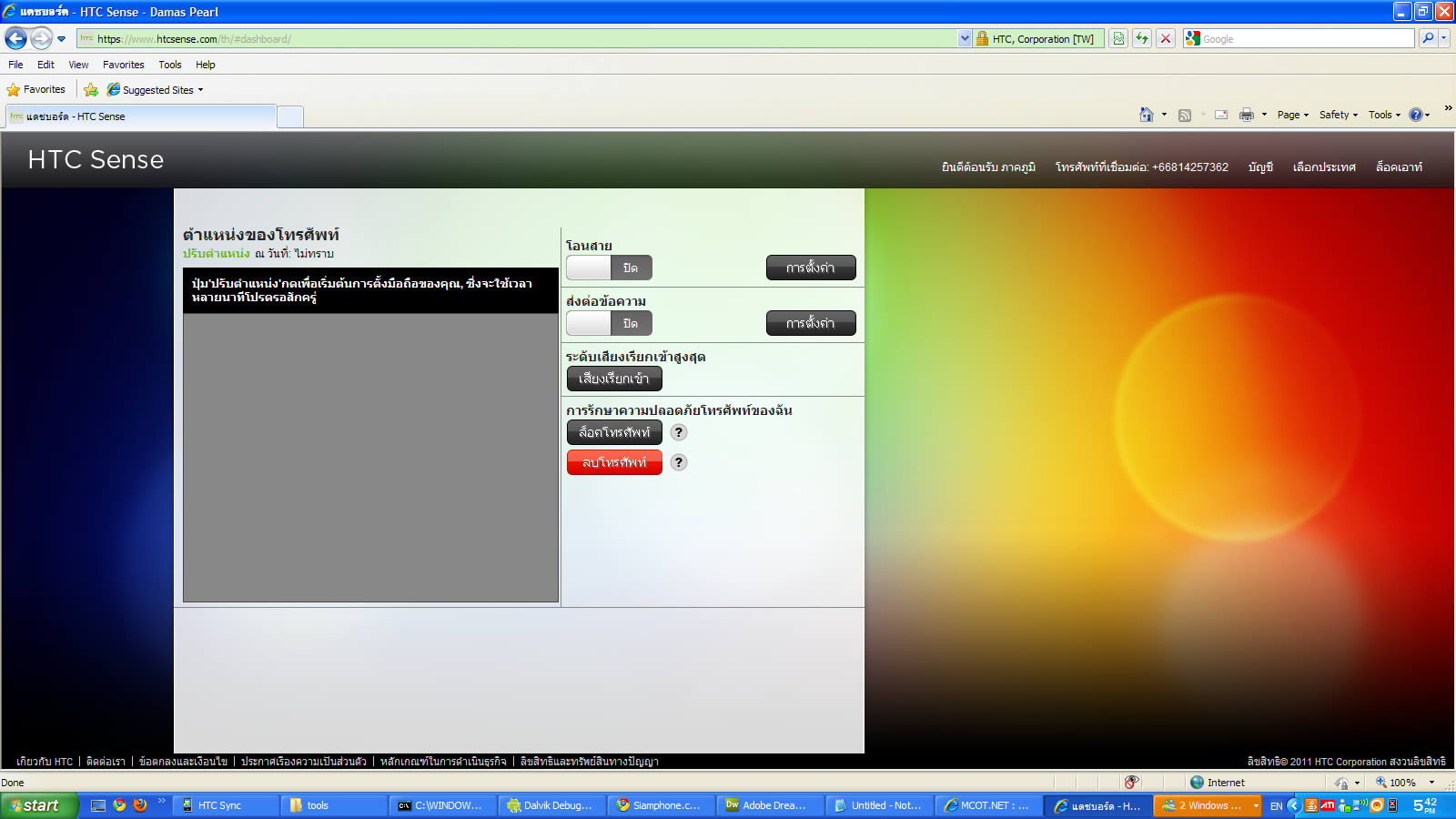Open the Page dropdown menu
Screen dimensions: 1456x819
[x=1292, y=115]
